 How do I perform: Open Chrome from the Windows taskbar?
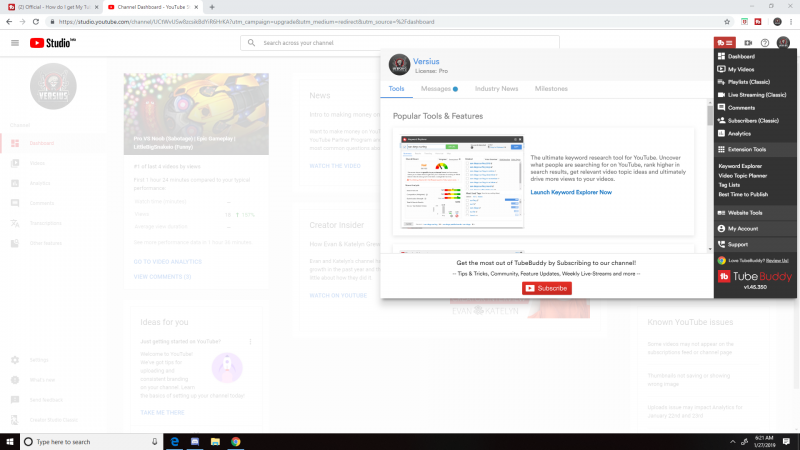235,441
